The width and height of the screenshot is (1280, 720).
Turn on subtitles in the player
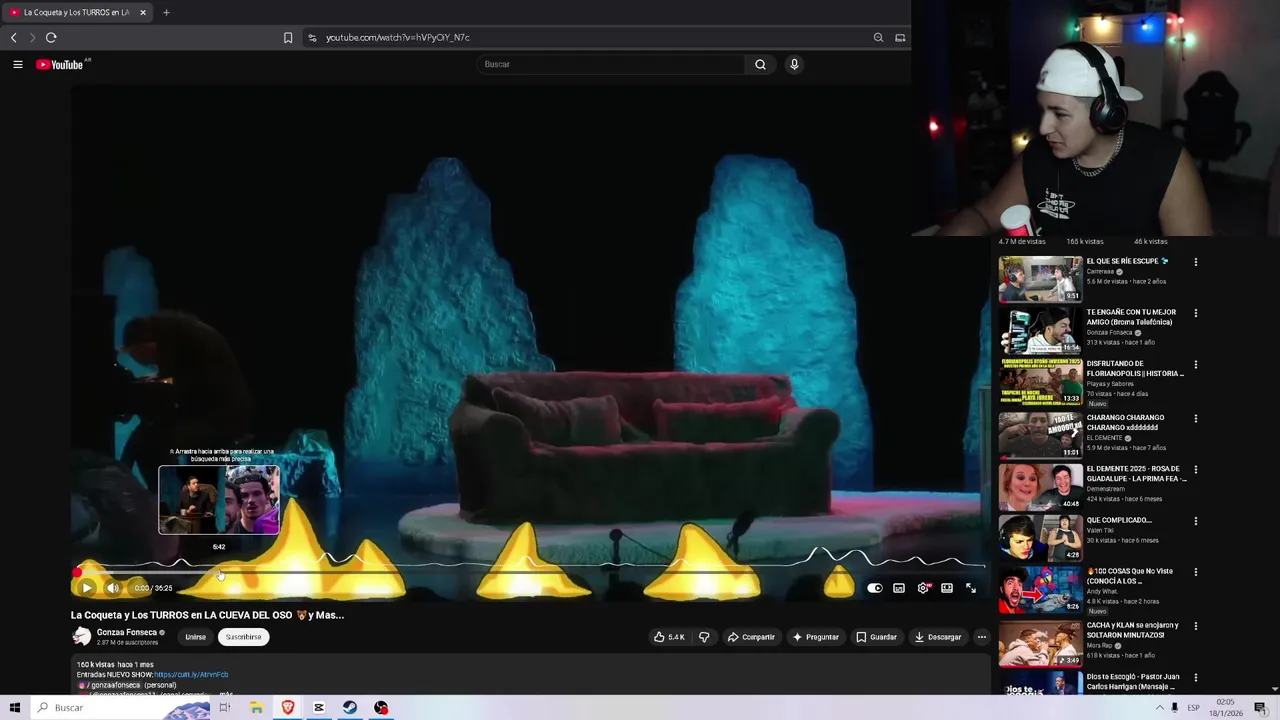(x=899, y=588)
